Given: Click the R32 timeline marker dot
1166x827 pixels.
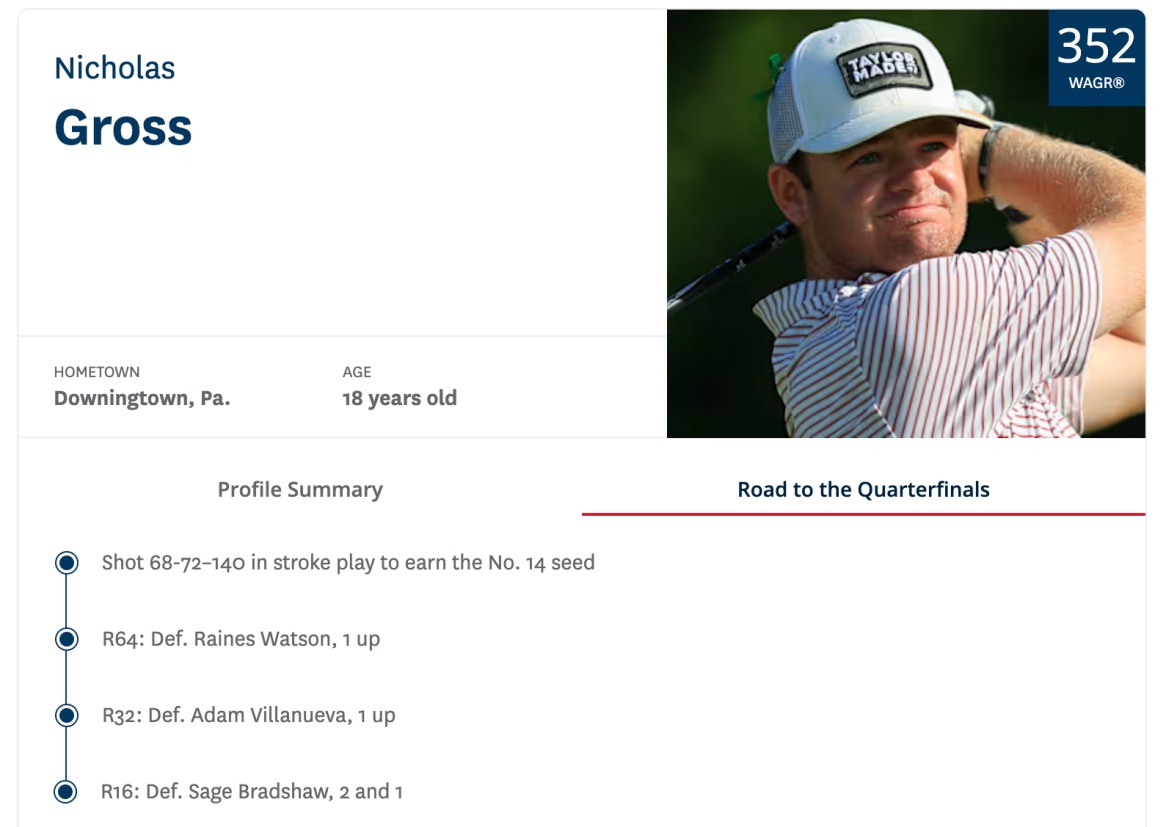Looking at the screenshot, I should tap(66, 716).
